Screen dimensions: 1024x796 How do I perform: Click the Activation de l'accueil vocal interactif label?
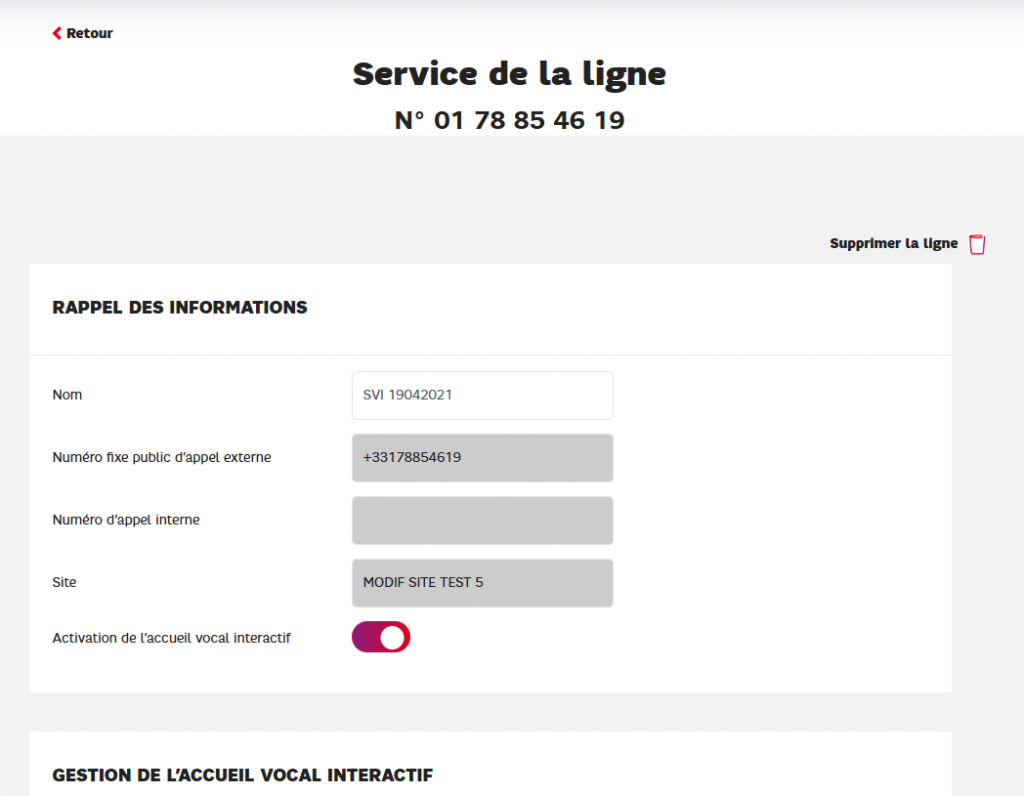(x=171, y=637)
